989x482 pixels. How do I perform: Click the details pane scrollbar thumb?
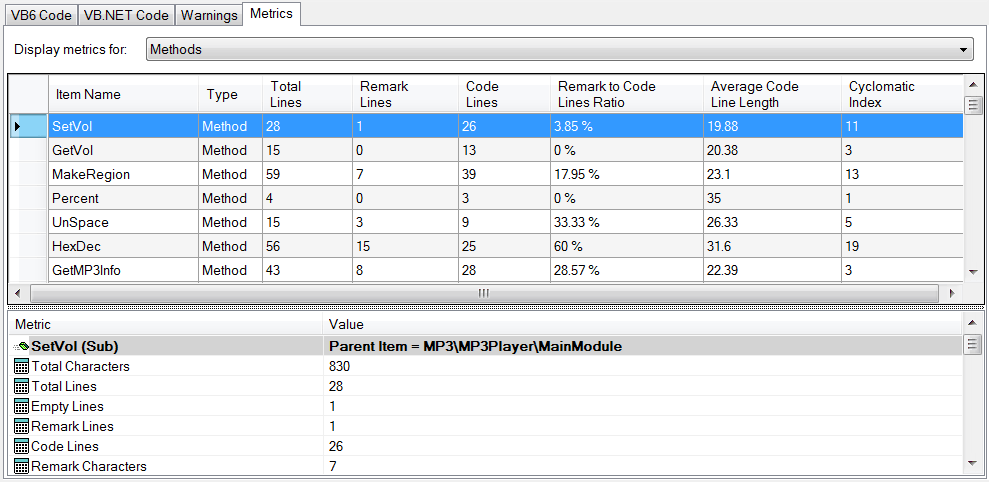(973, 344)
